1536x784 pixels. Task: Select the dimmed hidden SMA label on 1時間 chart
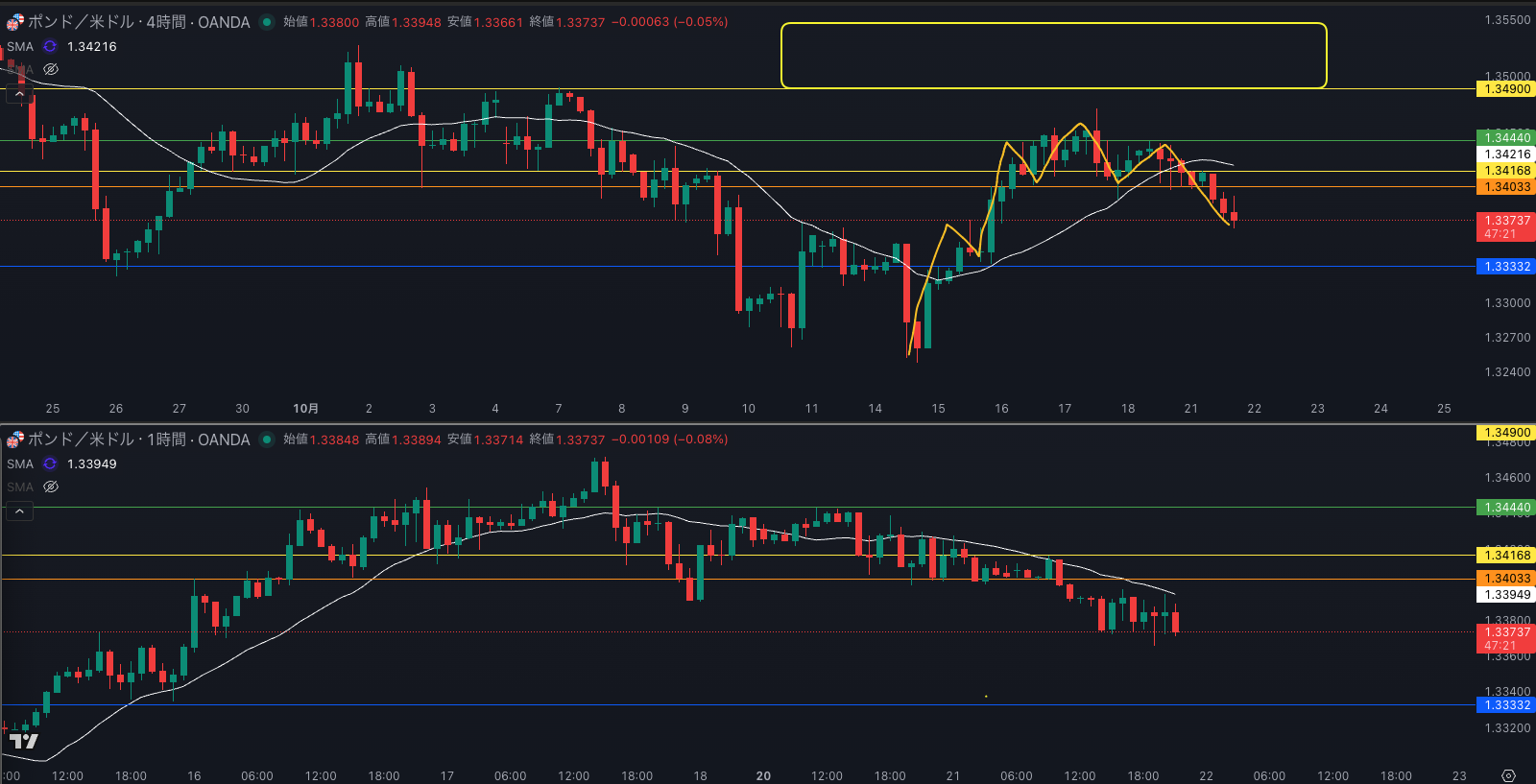click(x=20, y=487)
